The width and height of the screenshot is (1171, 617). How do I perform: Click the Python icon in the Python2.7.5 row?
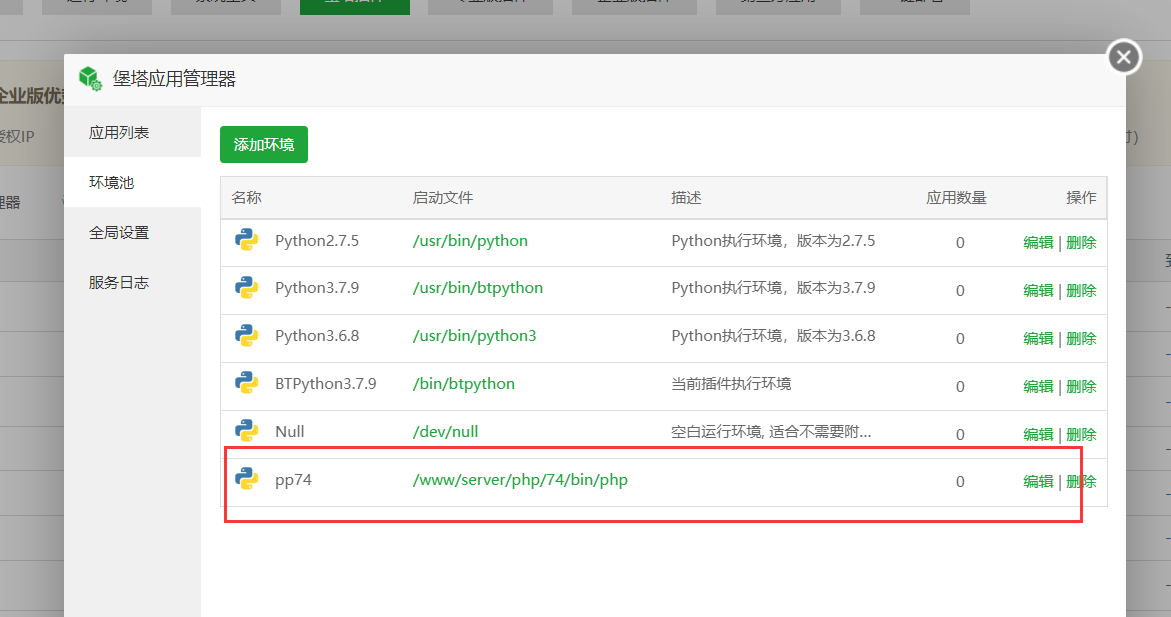pyautogui.click(x=246, y=241)
